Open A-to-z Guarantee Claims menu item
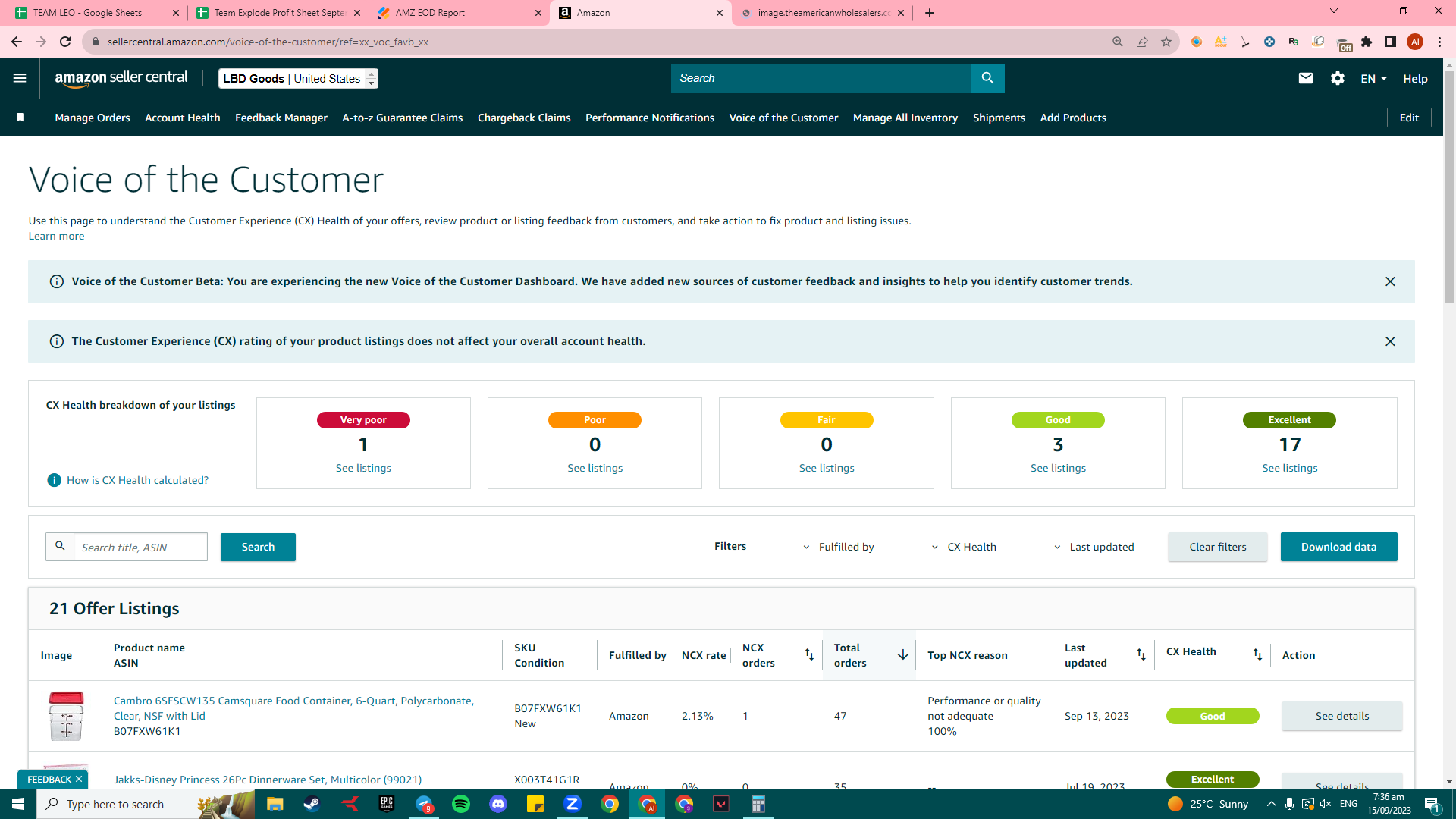Image resolution: width=1456 pixels, height=819 pixels. [x=403, y=118]
